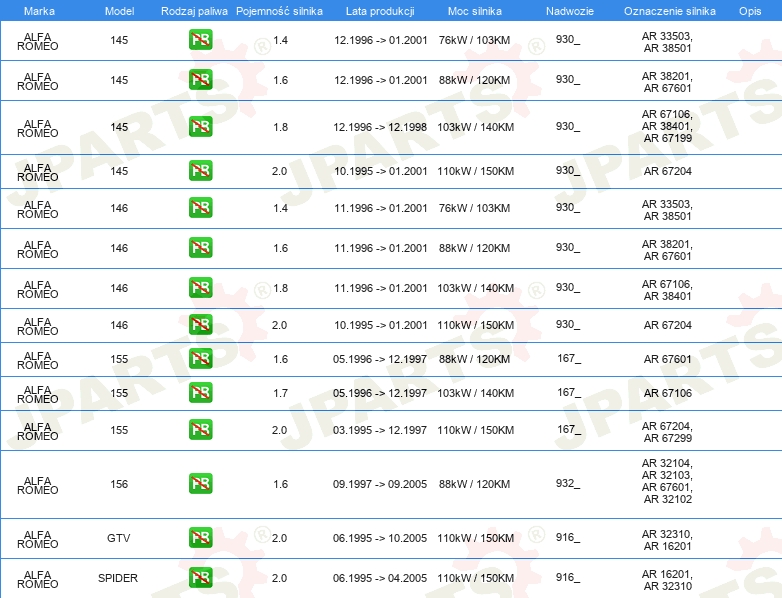The image size is (782, 598).
Task: Click engine codes AR 16201, AR 32310 for SPIDER
Action: [x=667, y=580]
